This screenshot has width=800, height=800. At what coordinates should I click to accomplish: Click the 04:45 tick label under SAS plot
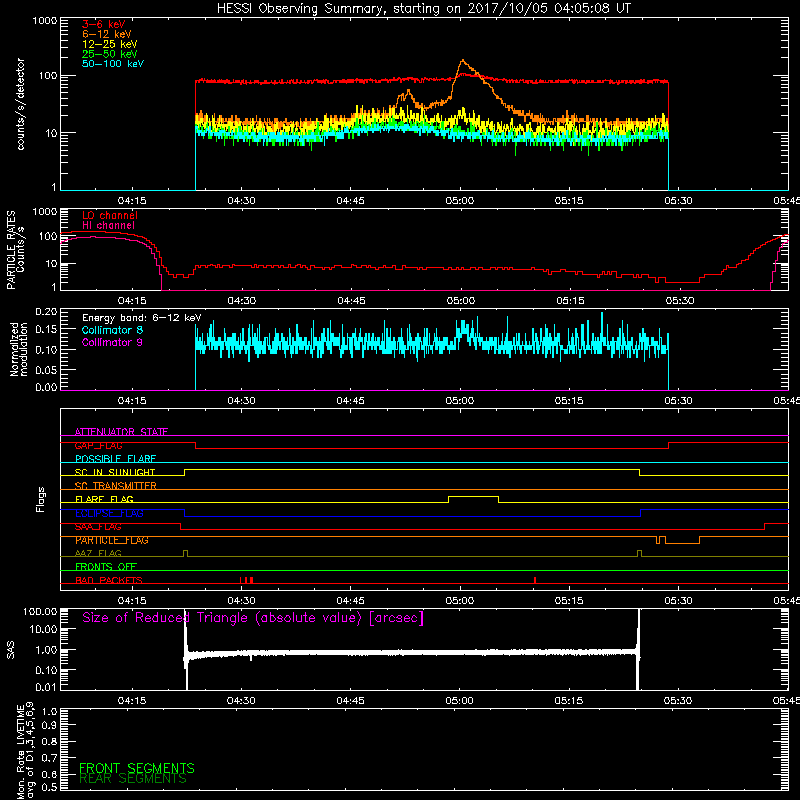pyautogui.click(x=351, y=701)
